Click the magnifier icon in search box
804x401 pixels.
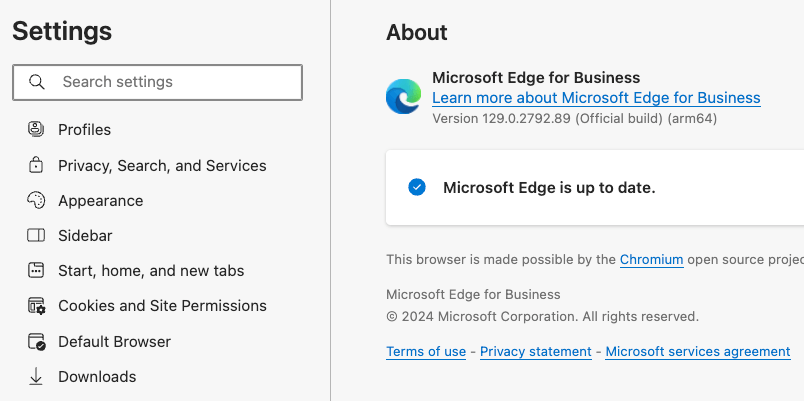[x=37, y=82]
